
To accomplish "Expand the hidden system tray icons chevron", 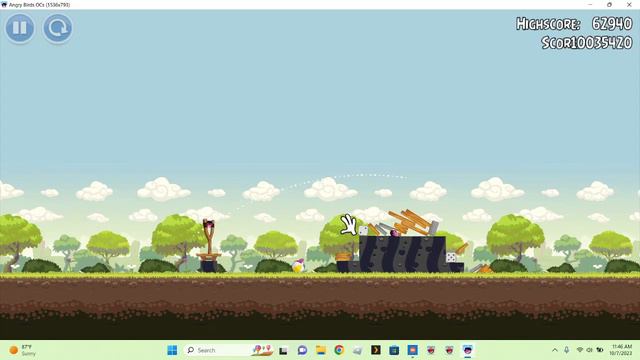I will (x=554, y=350).
